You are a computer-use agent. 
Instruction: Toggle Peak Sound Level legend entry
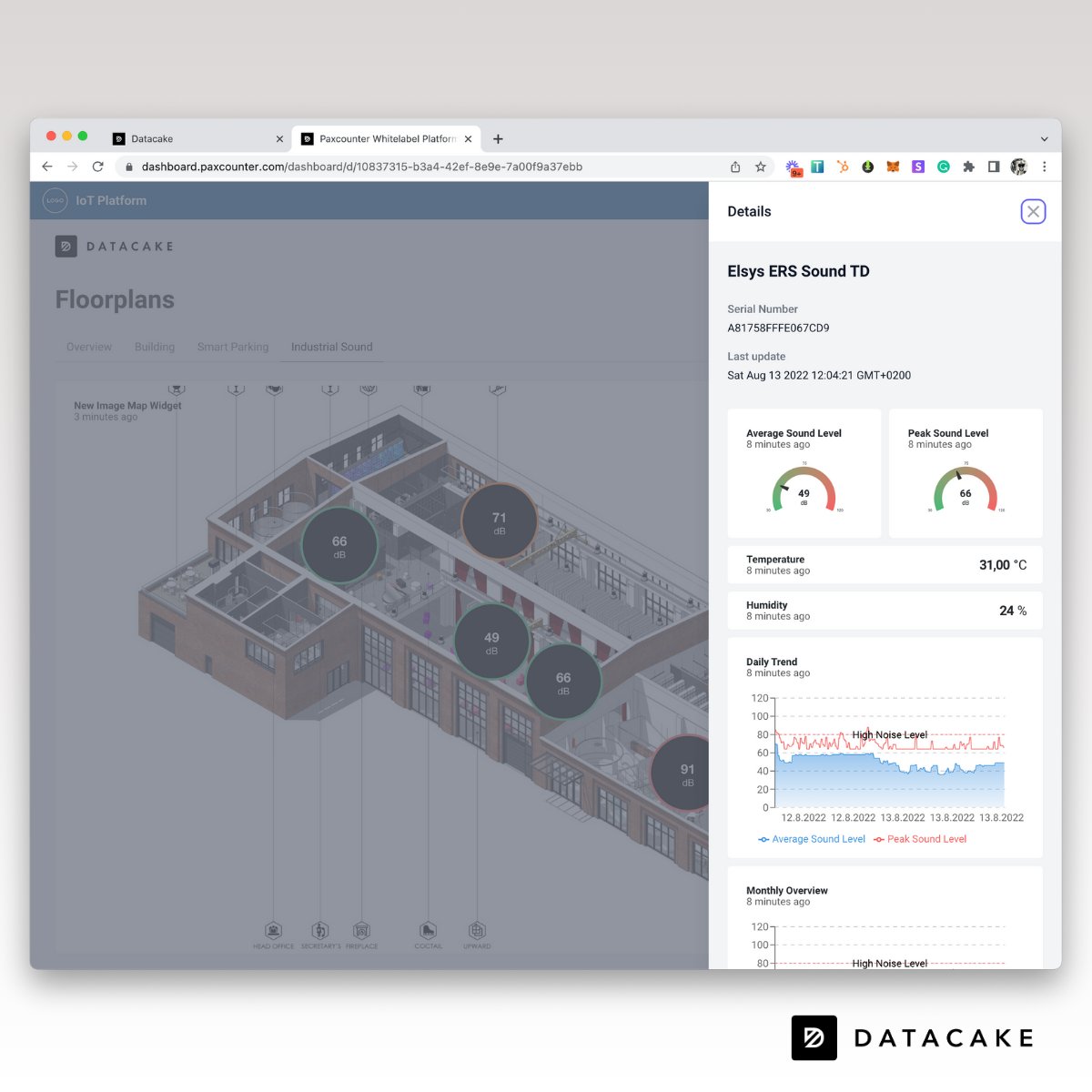[x=920, y=839]
